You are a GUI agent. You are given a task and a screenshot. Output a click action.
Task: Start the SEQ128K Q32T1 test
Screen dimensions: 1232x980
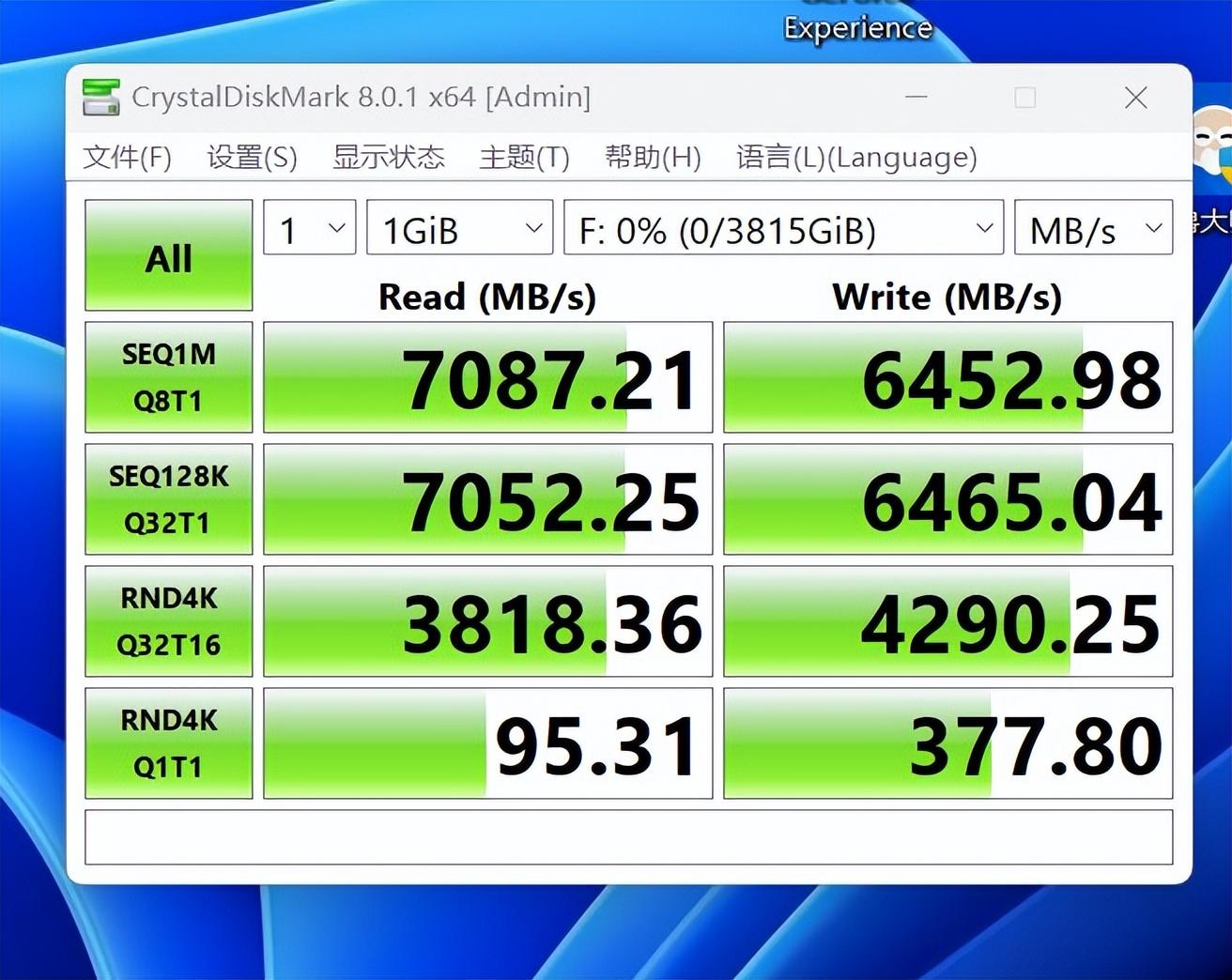coord(169,499)
